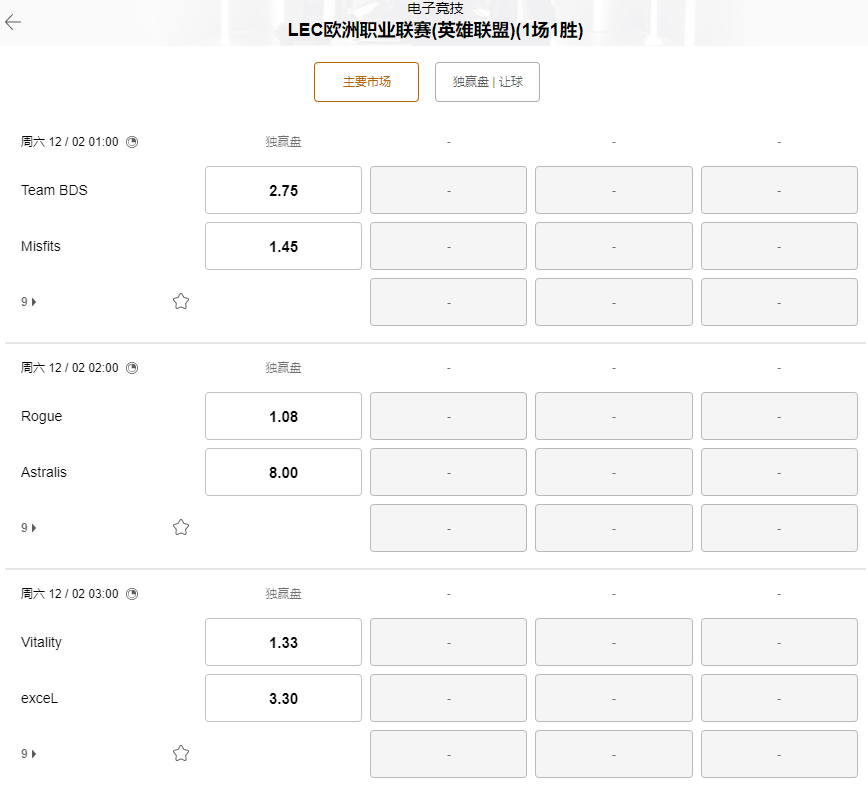
Task: Open the Rogue team name link
Action: point(42,416)
